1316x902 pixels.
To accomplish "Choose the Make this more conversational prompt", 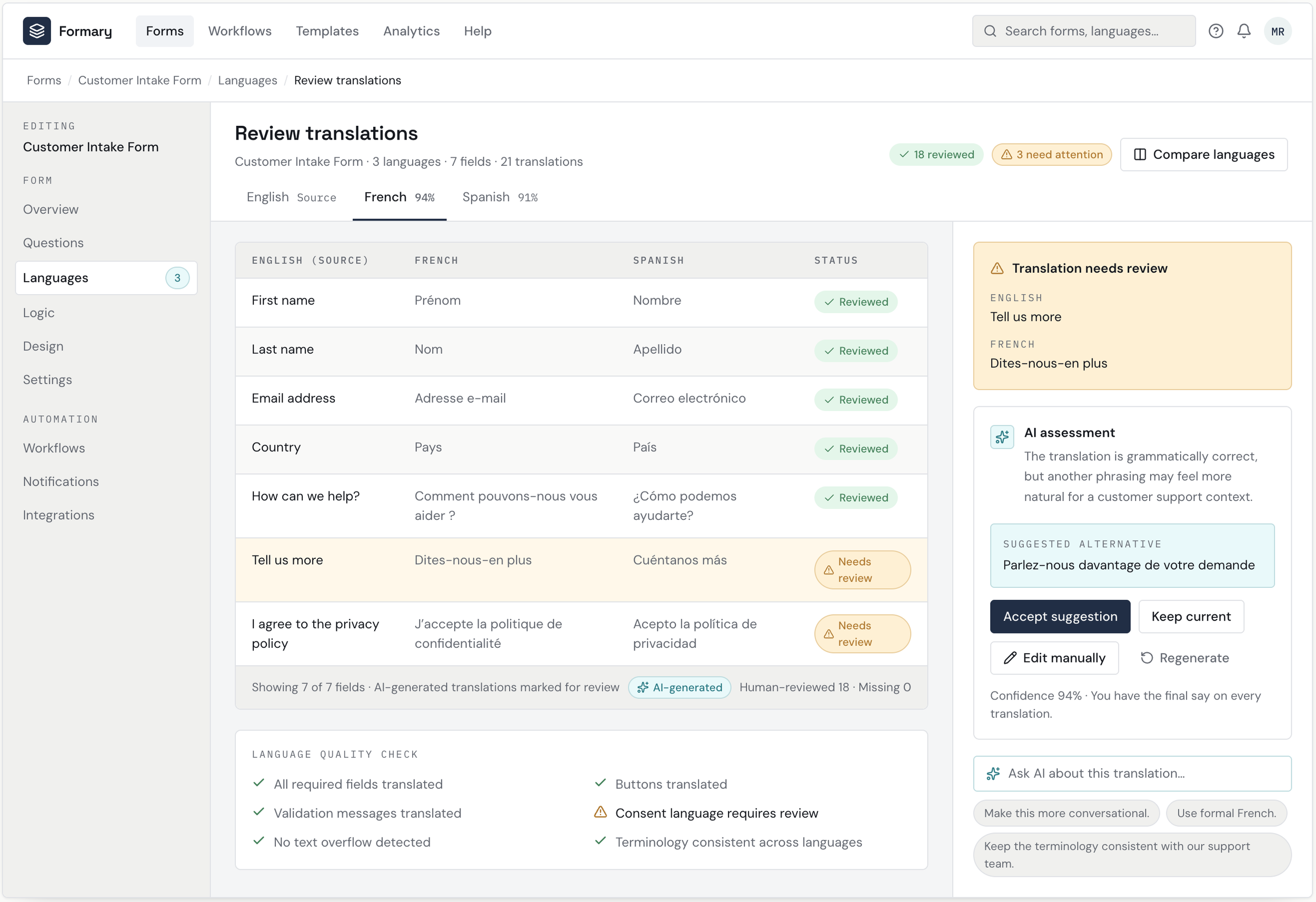I will click(x=1066, y=813).
